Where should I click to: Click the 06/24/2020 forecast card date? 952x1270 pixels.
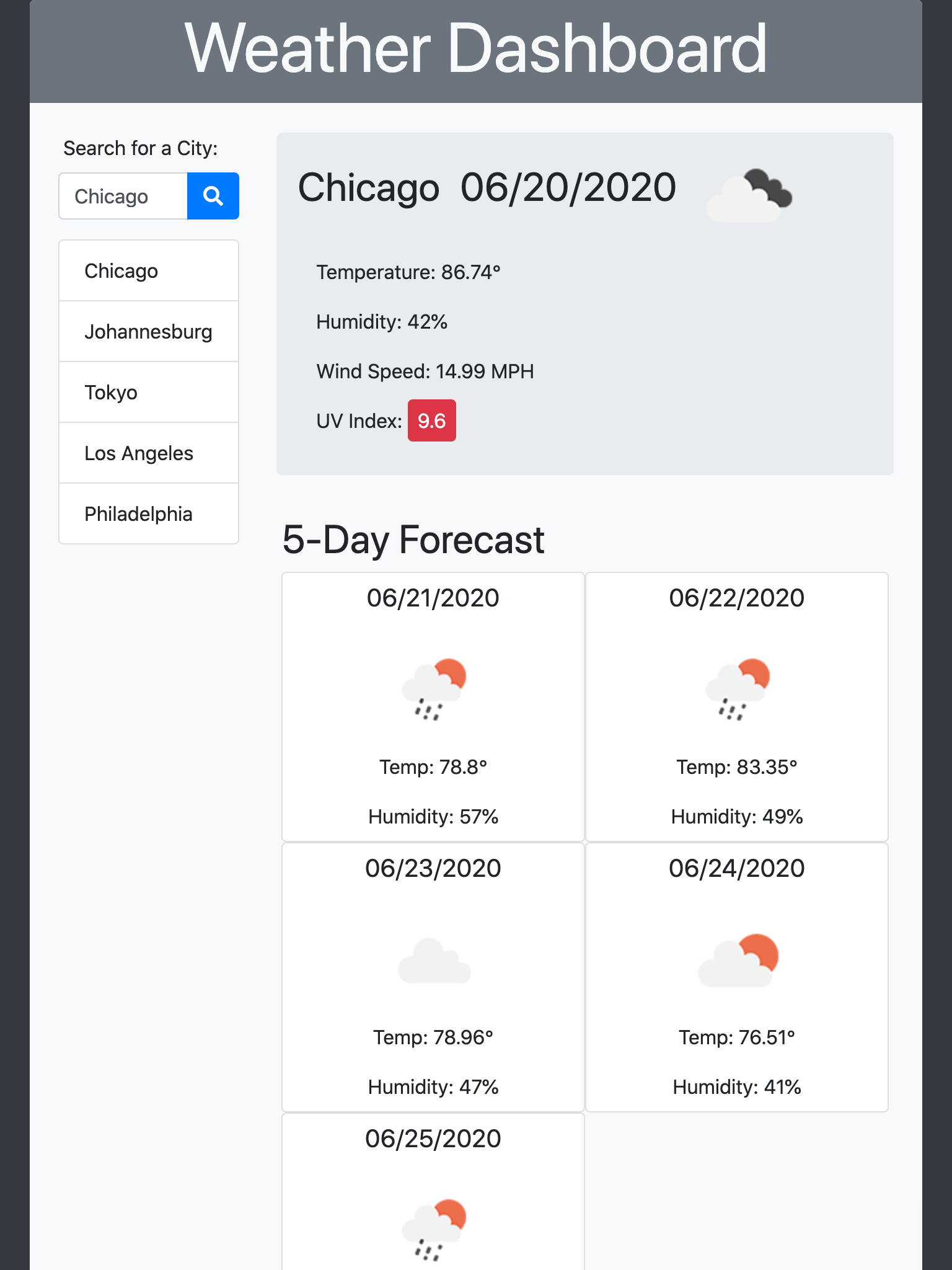(x=736, y=868)
